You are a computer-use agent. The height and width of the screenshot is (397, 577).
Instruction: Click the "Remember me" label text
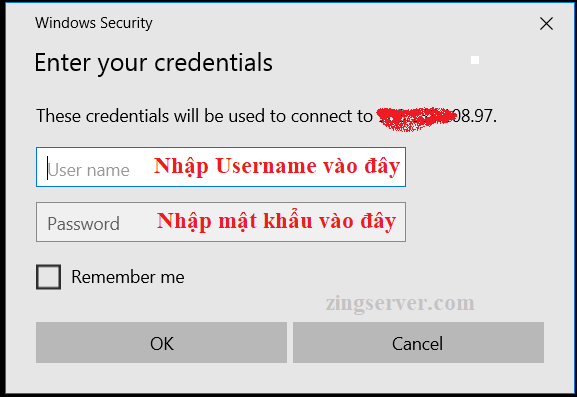[x=128, y=277]
